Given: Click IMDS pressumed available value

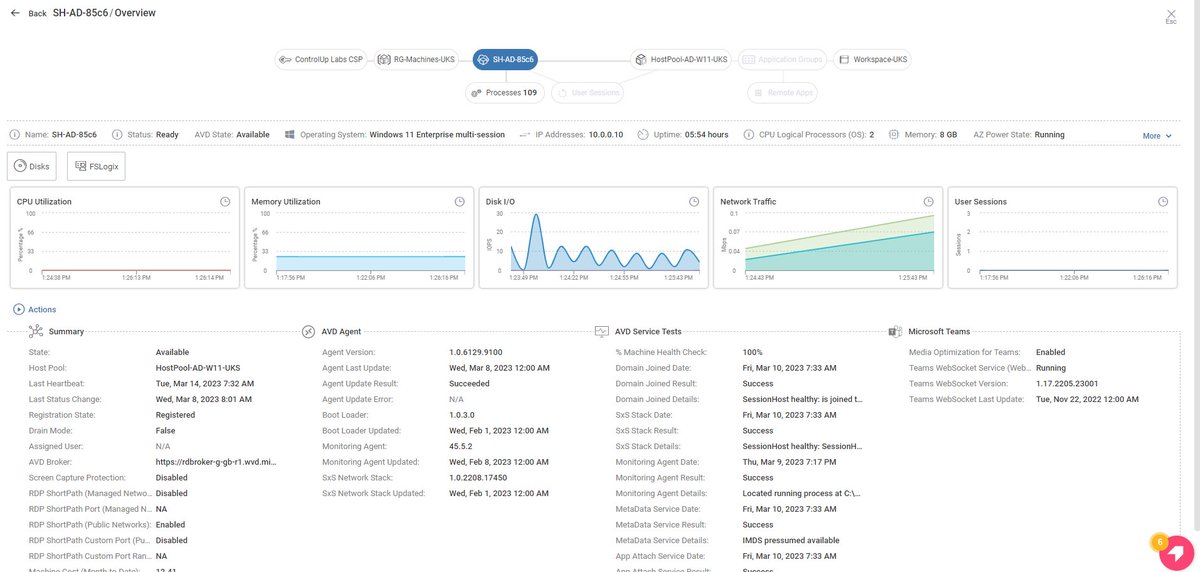Looking at the screenshot, I should coord(791,540).
